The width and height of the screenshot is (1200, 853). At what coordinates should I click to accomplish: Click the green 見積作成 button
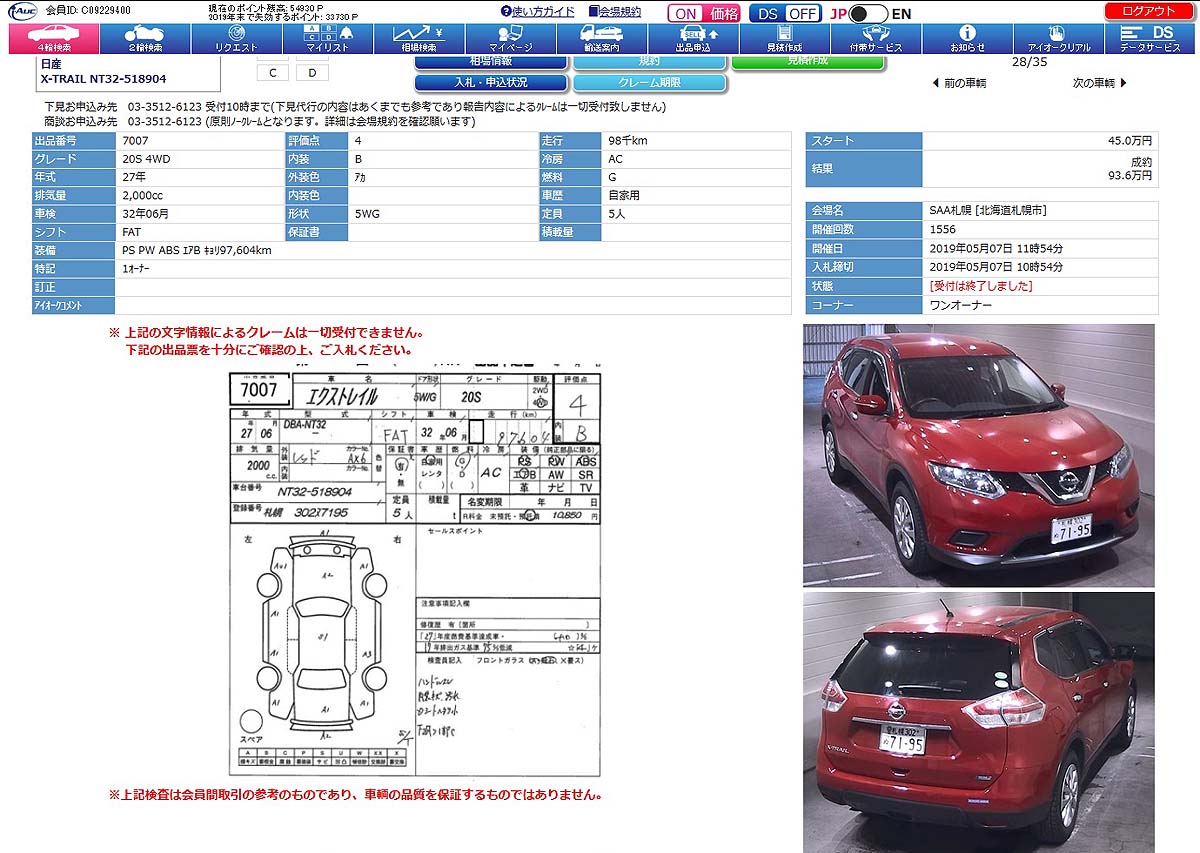[x=808, y=62]
